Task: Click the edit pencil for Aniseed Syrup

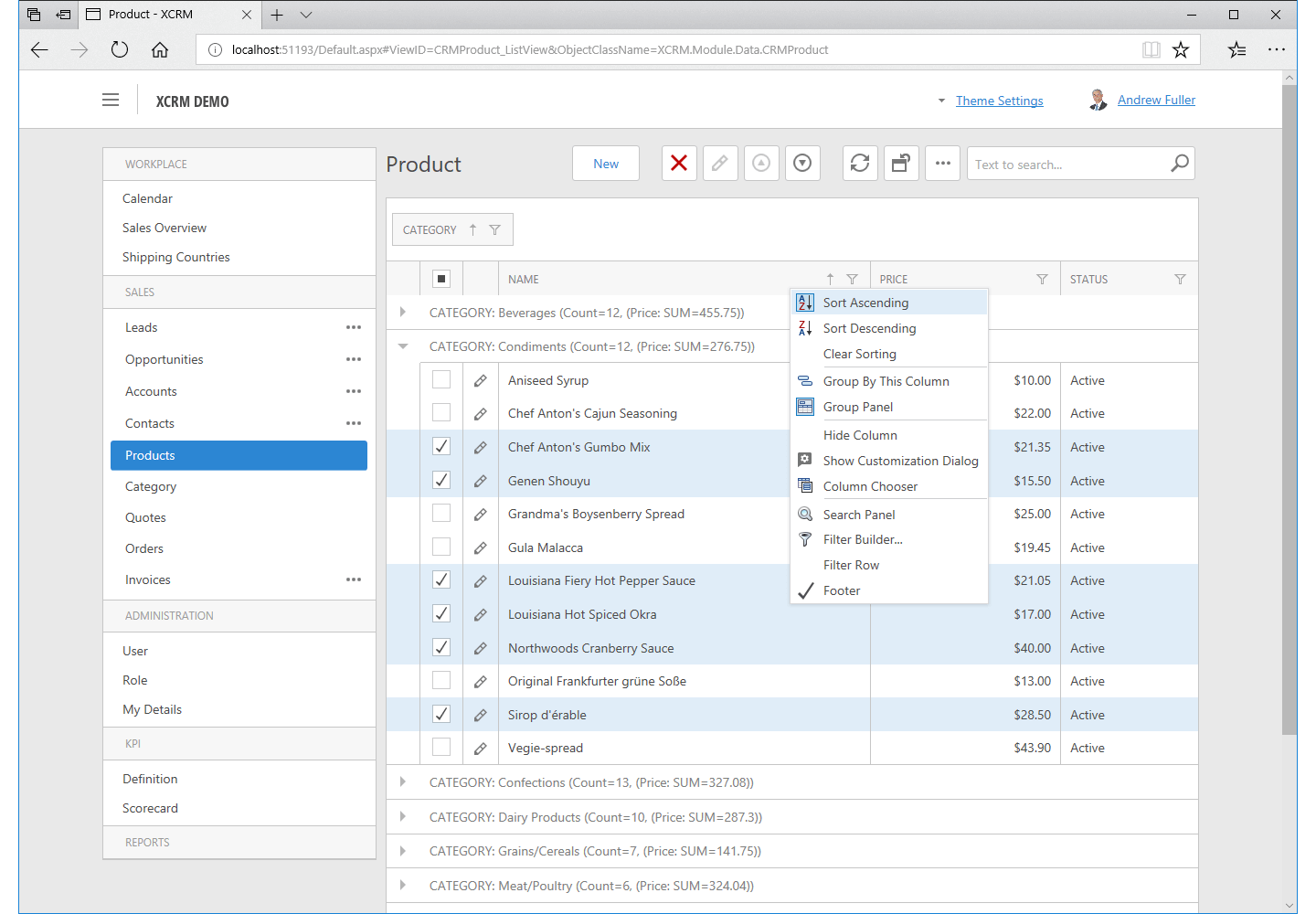Action: (481, 380)
